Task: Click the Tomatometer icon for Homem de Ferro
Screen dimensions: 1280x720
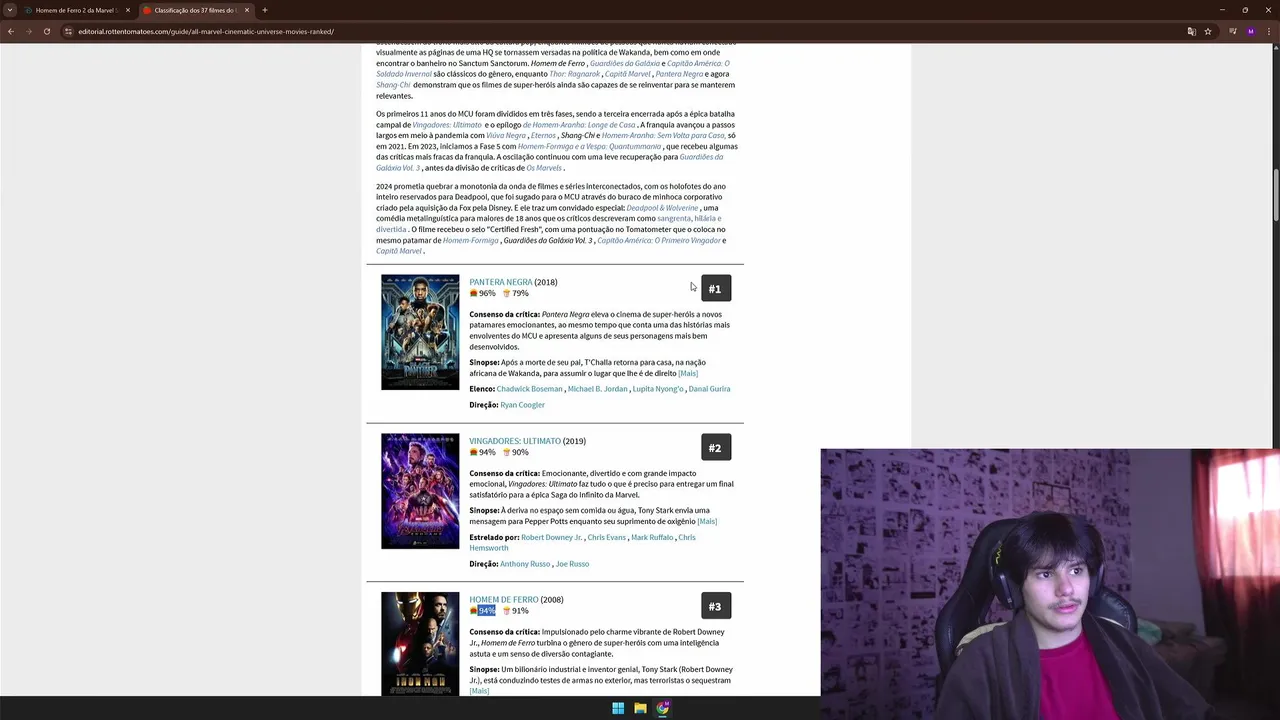Action: (474, 610)
